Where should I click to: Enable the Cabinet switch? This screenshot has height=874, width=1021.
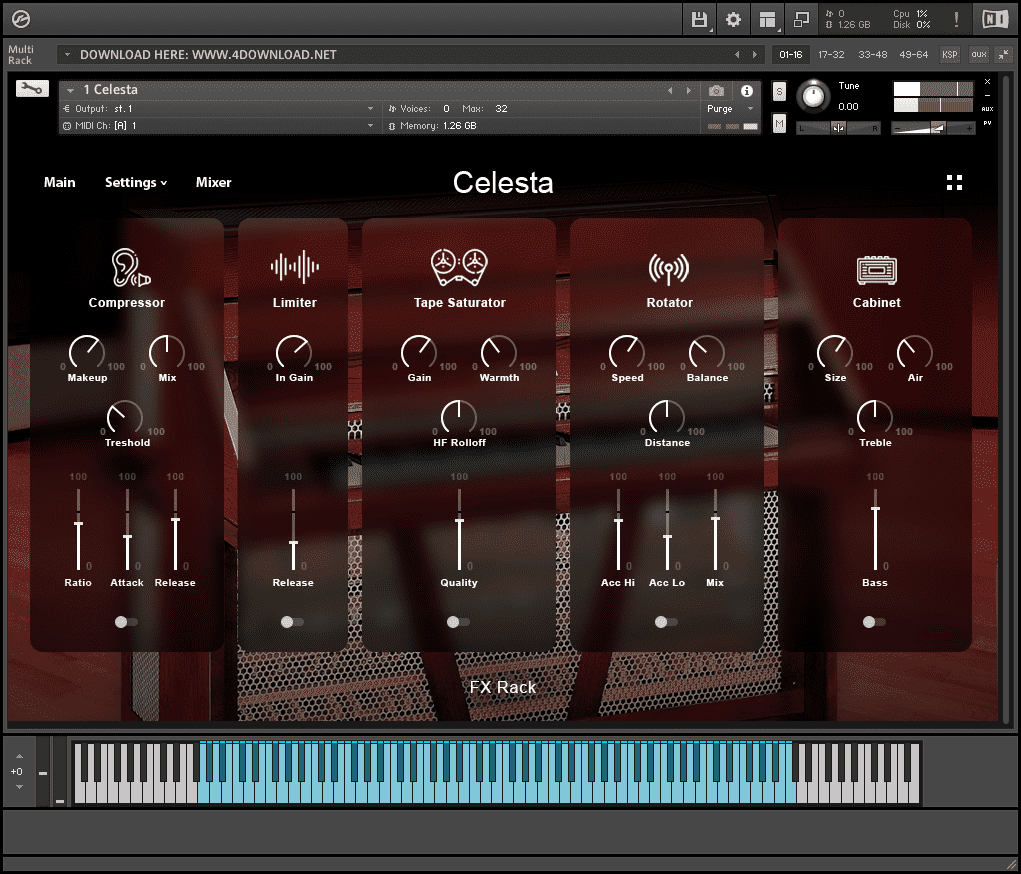(873, 622)
